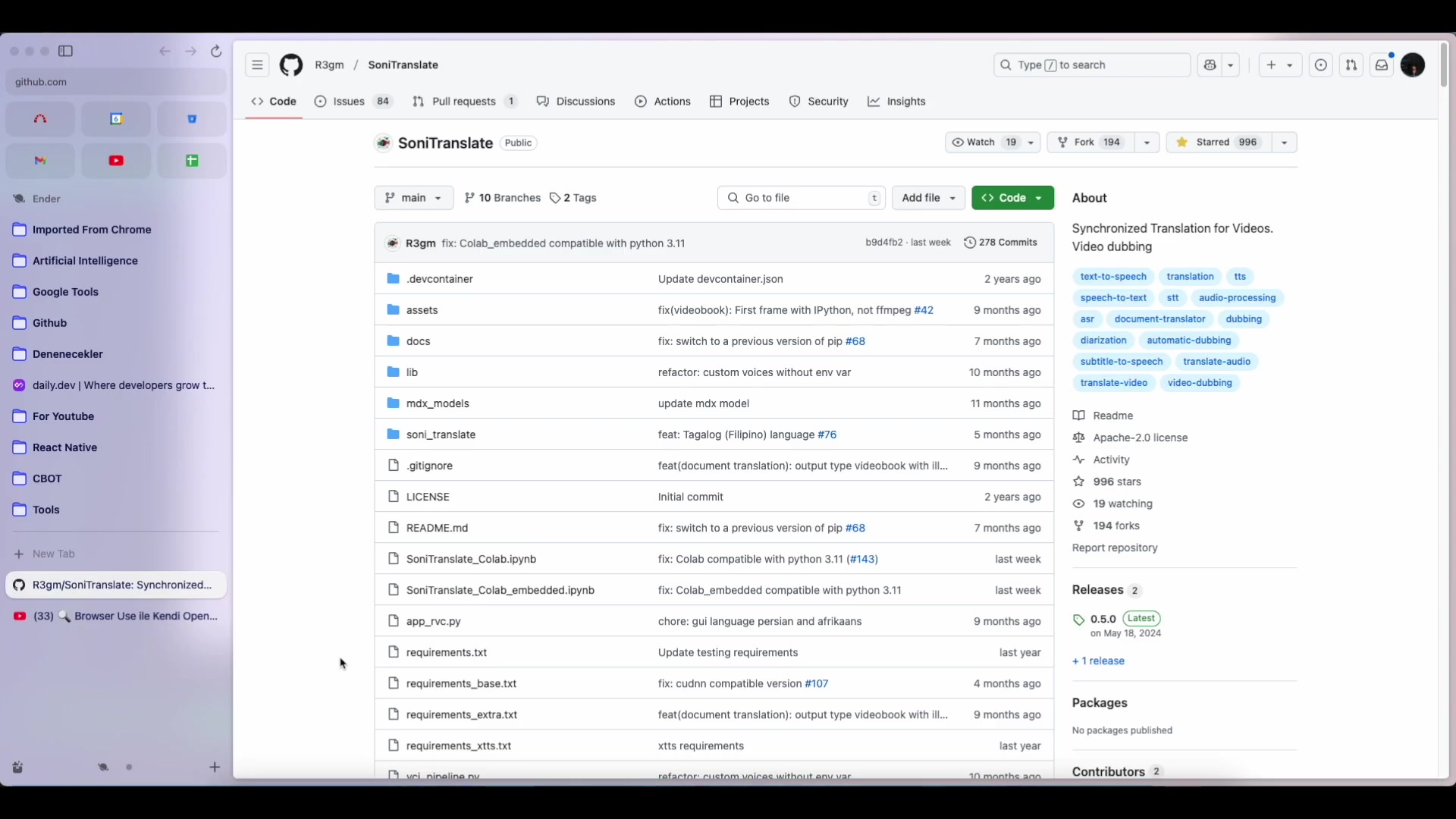This screenshot has height=819, width=1456.
Task: Expand the Imported From Chrome folder
Action: click(91, 230)
